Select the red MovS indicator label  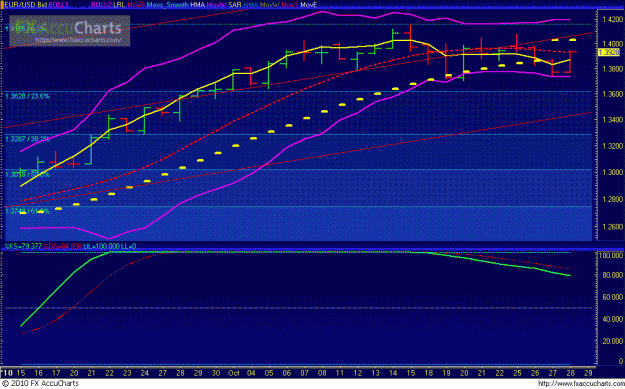click(290, 5)
